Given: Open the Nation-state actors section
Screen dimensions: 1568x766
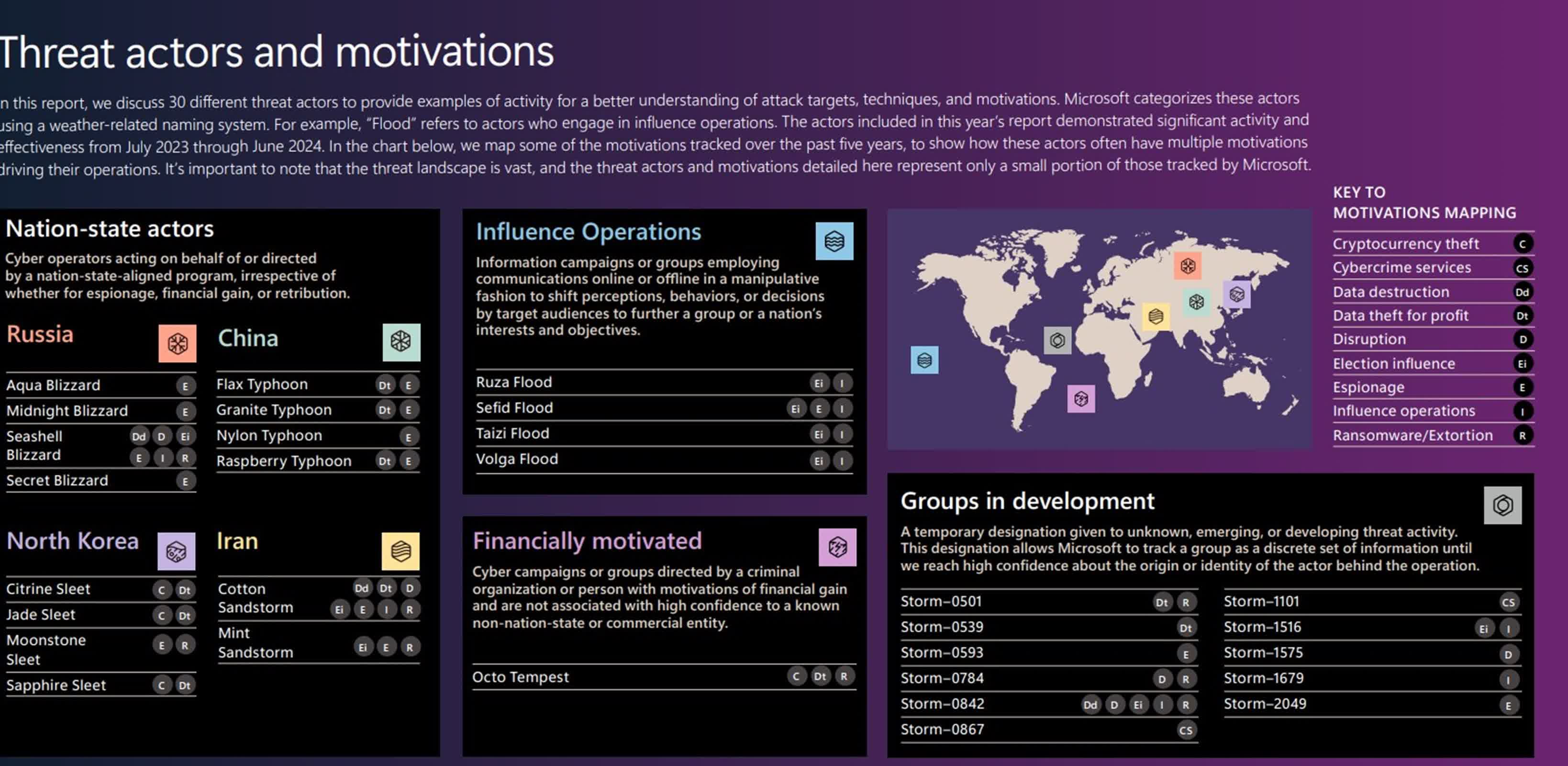Looking at the screenshot, I should point(109,229).
